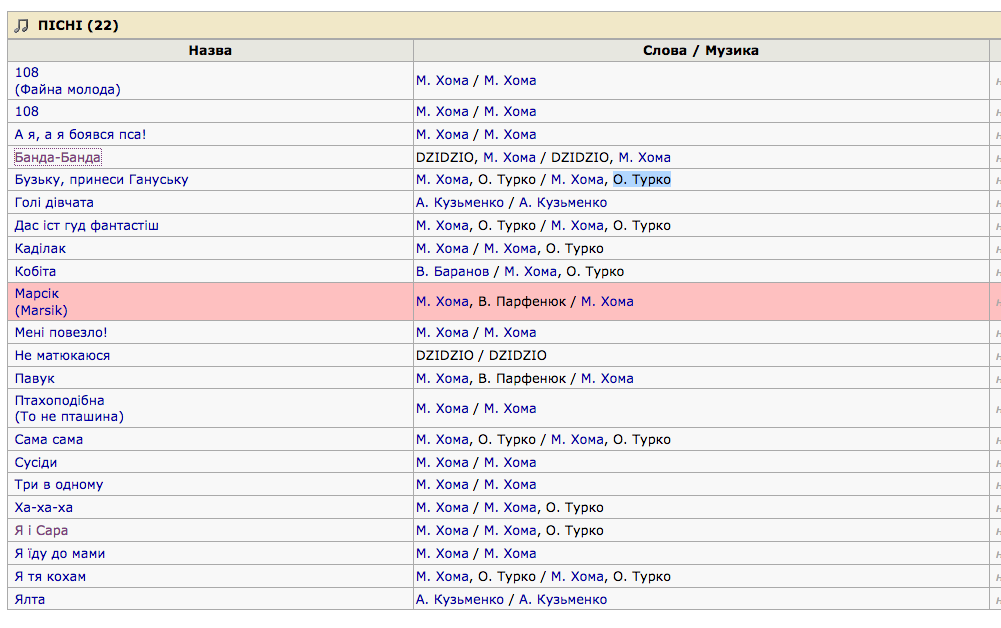
Task: Open the song Ялта
Action: (29, 600)
